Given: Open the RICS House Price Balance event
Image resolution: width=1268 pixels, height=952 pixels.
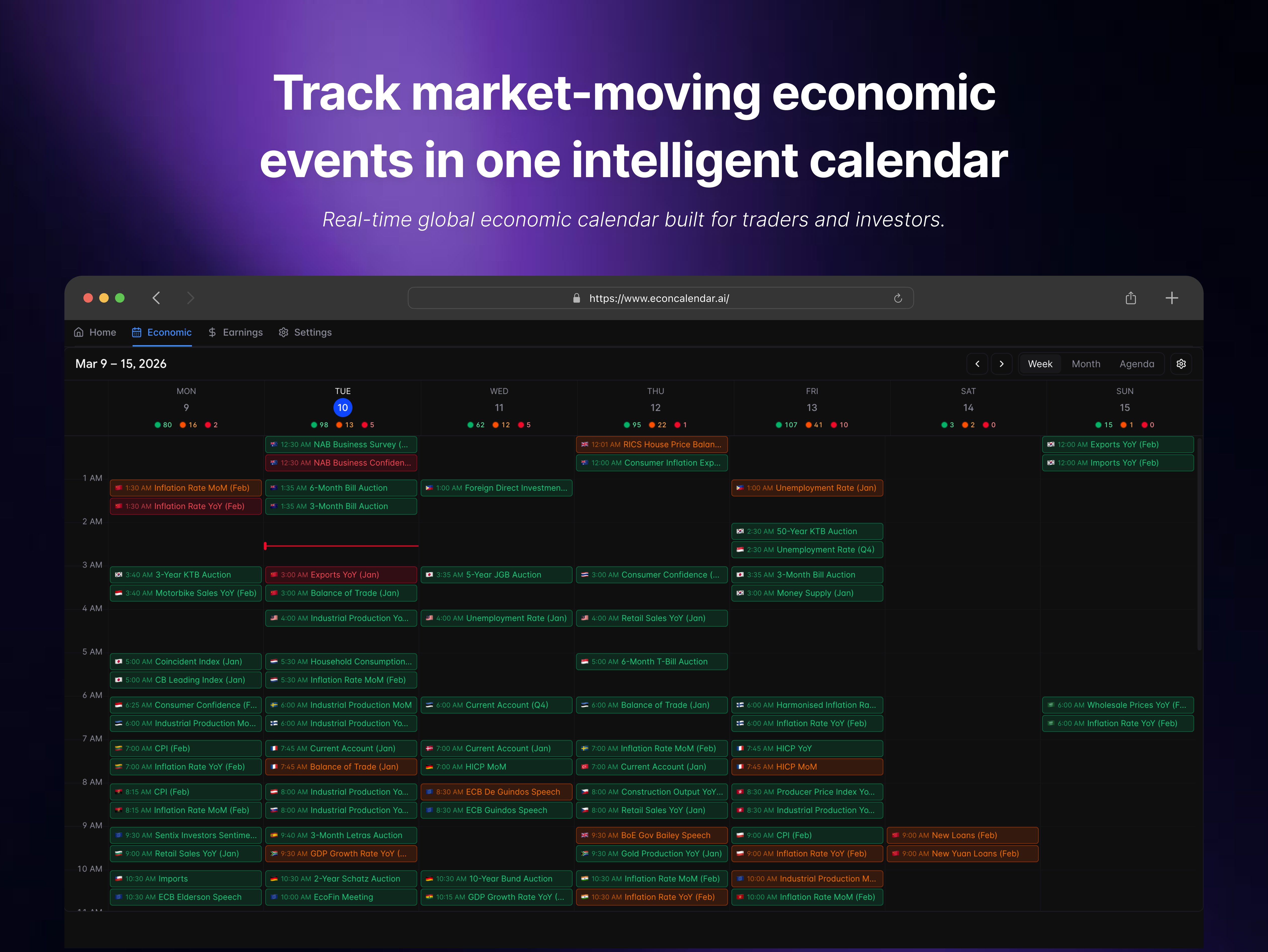Looking at the screenshot, I should click(652, 444).
